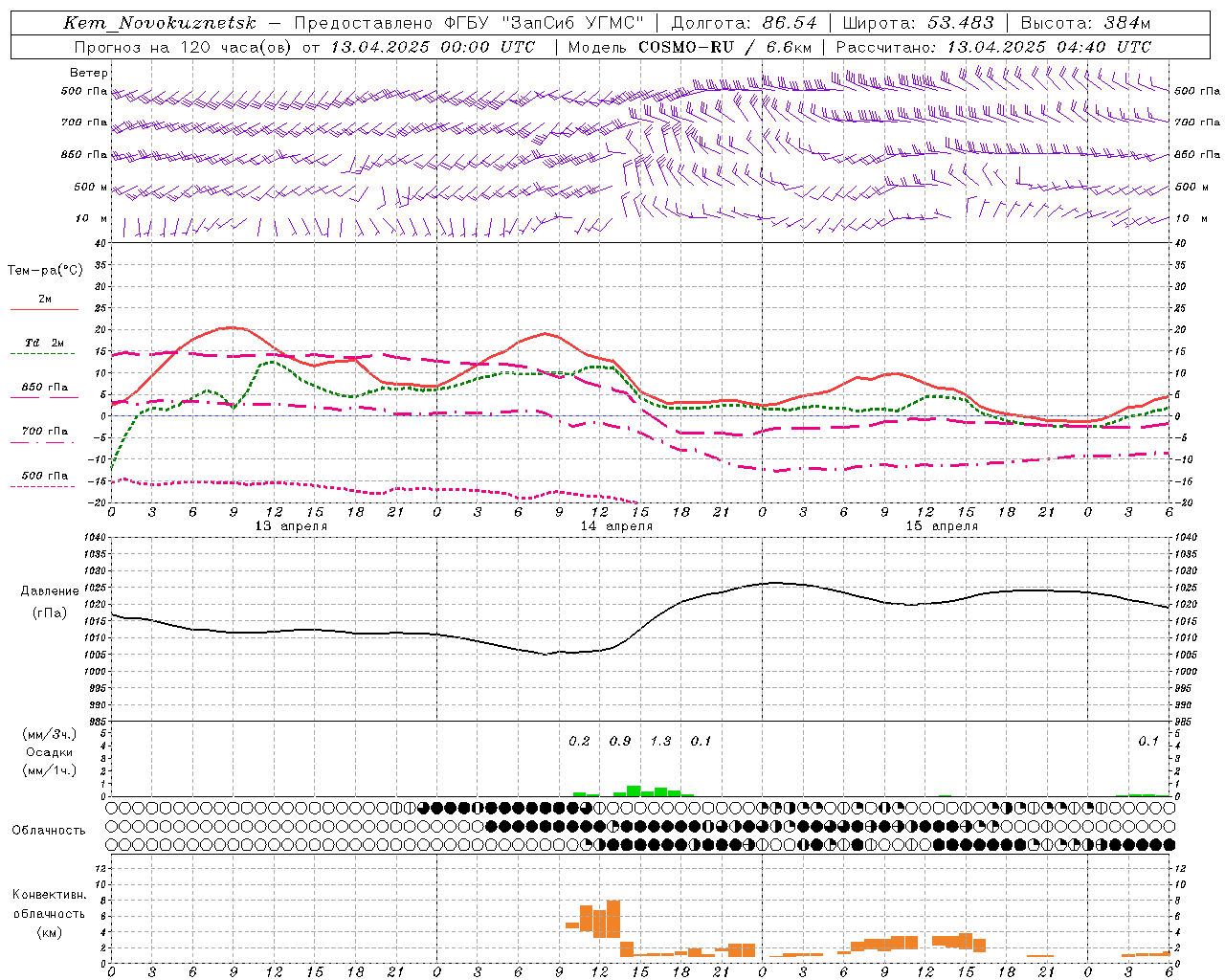The image size is (1225, 980).
Task: Click the '0.2' precipitation amount value
Action: pyautogui.click(x=579, y=742)
